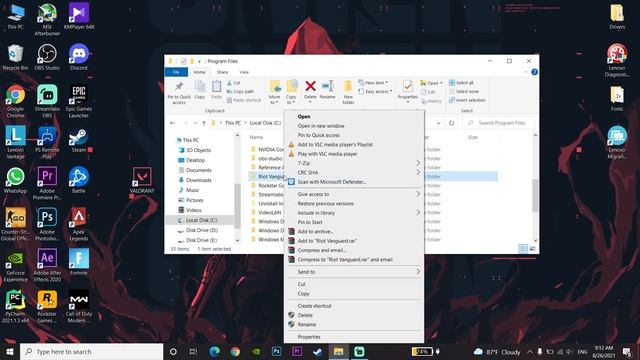Viewport: 640px width, 360px height.
Task: Open the Drivers folder on desktop
Action: [617, 16]
